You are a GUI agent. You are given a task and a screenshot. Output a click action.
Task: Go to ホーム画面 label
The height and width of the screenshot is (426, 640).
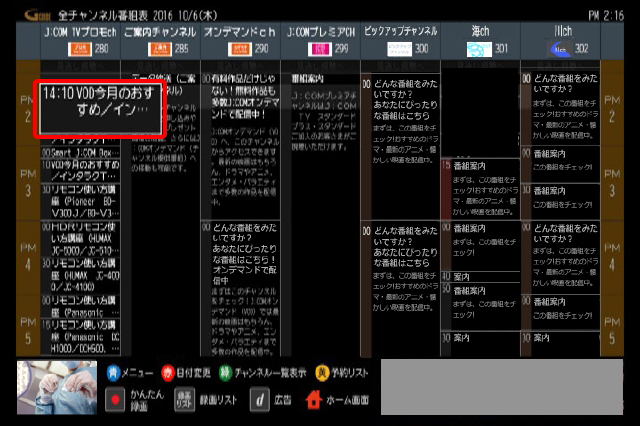(347, 400)
